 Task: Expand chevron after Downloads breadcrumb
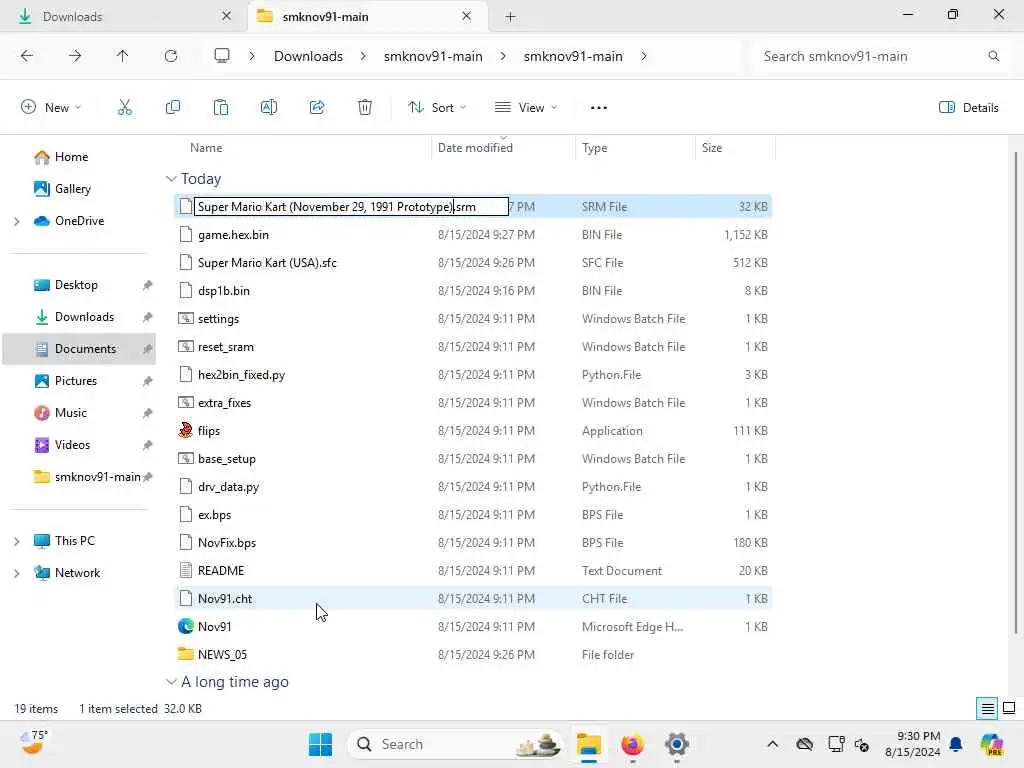click(363, 56)
